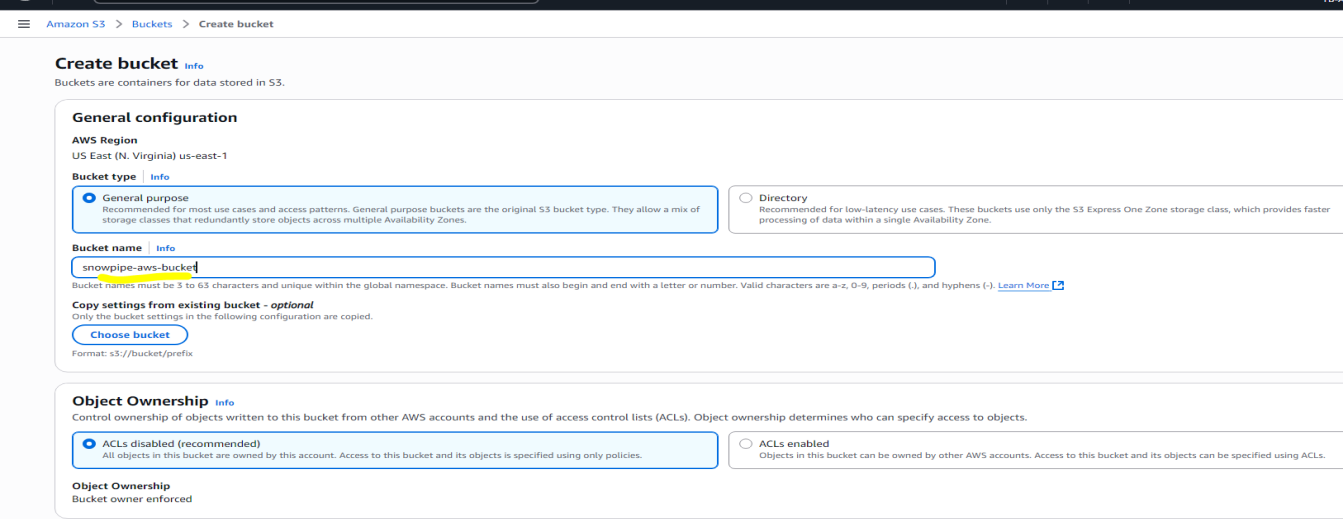Go to Amazon S3 breadcrumb
1343x519 pixels.
pos(75,24)
